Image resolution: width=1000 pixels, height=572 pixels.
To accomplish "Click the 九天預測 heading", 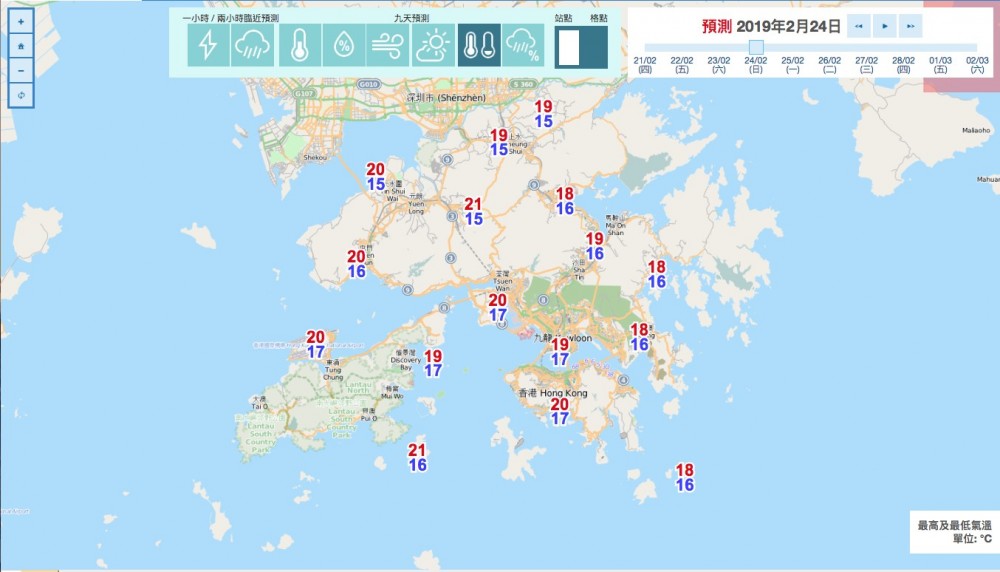I will (411, 18).
